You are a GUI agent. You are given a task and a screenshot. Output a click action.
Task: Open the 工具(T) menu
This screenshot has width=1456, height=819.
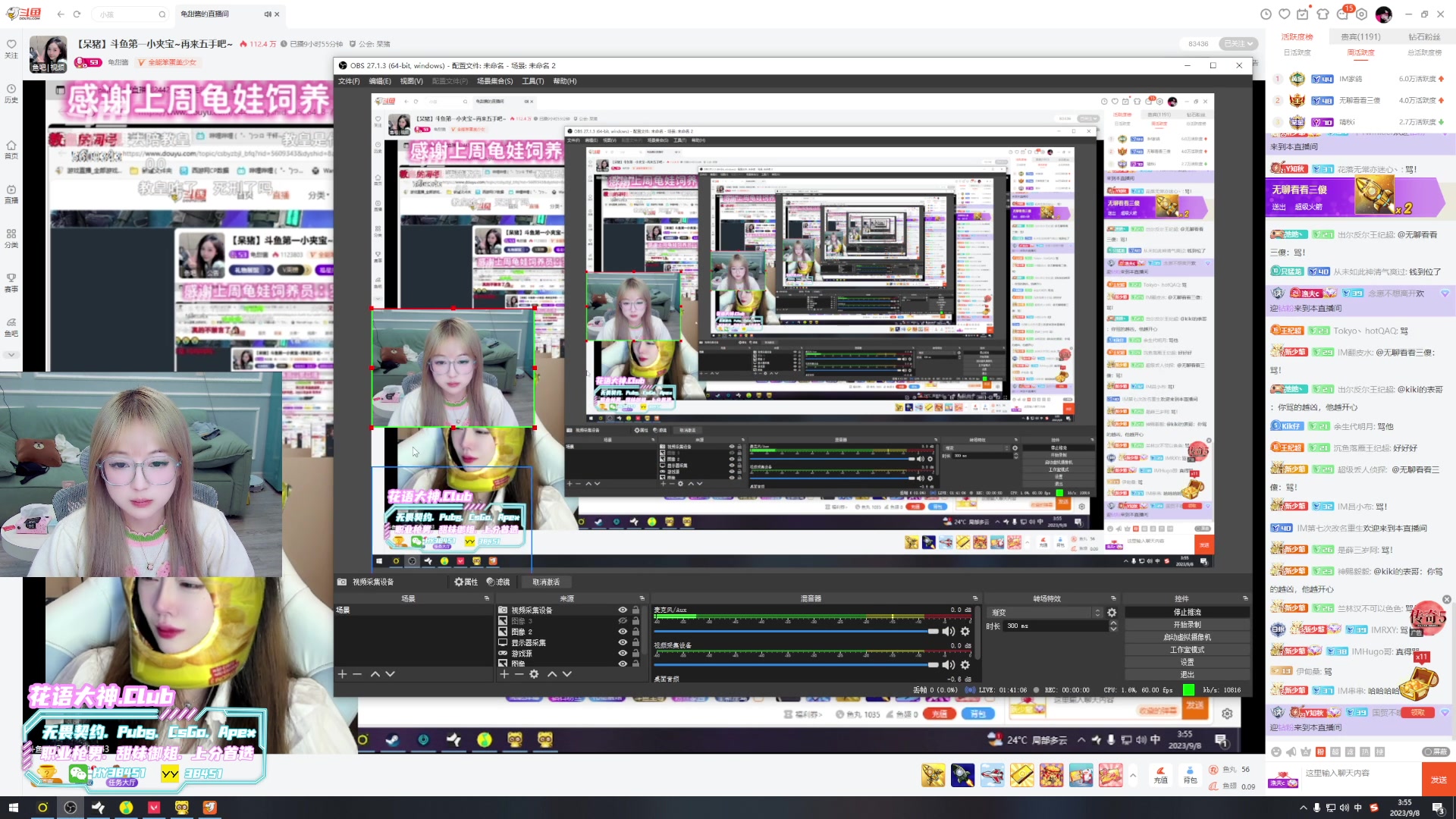tap(532, 81)
